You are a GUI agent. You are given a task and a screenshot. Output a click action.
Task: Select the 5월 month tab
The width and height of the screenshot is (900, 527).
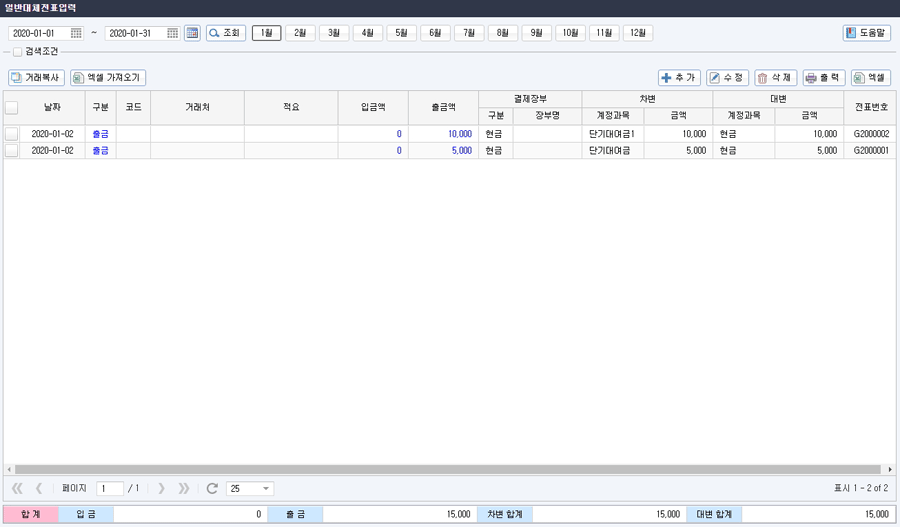[402, 33]
